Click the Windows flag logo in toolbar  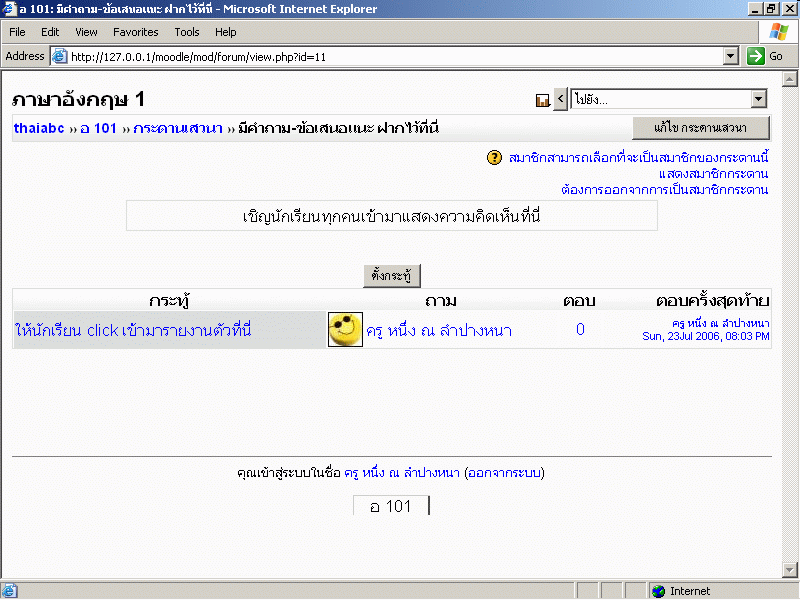point(779,32)
